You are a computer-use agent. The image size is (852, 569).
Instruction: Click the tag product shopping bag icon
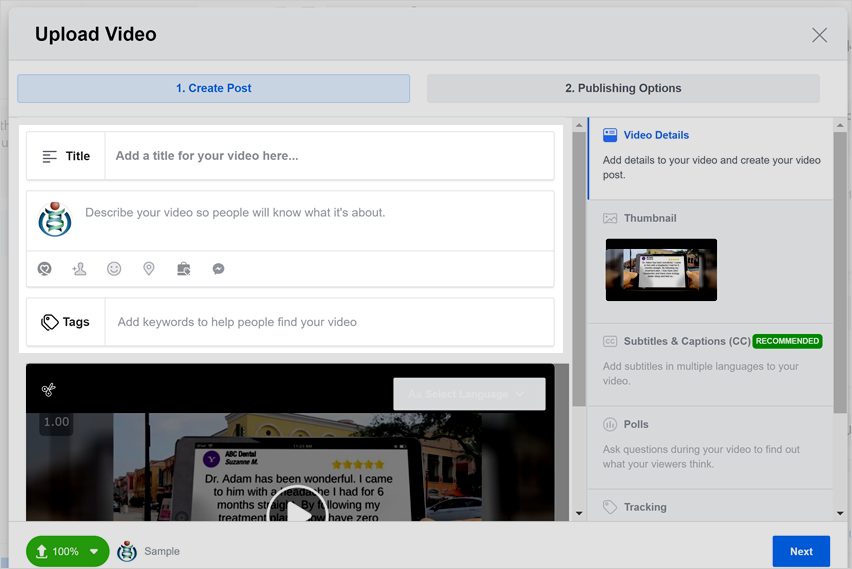pyautogui.click(x=183, y=269)
